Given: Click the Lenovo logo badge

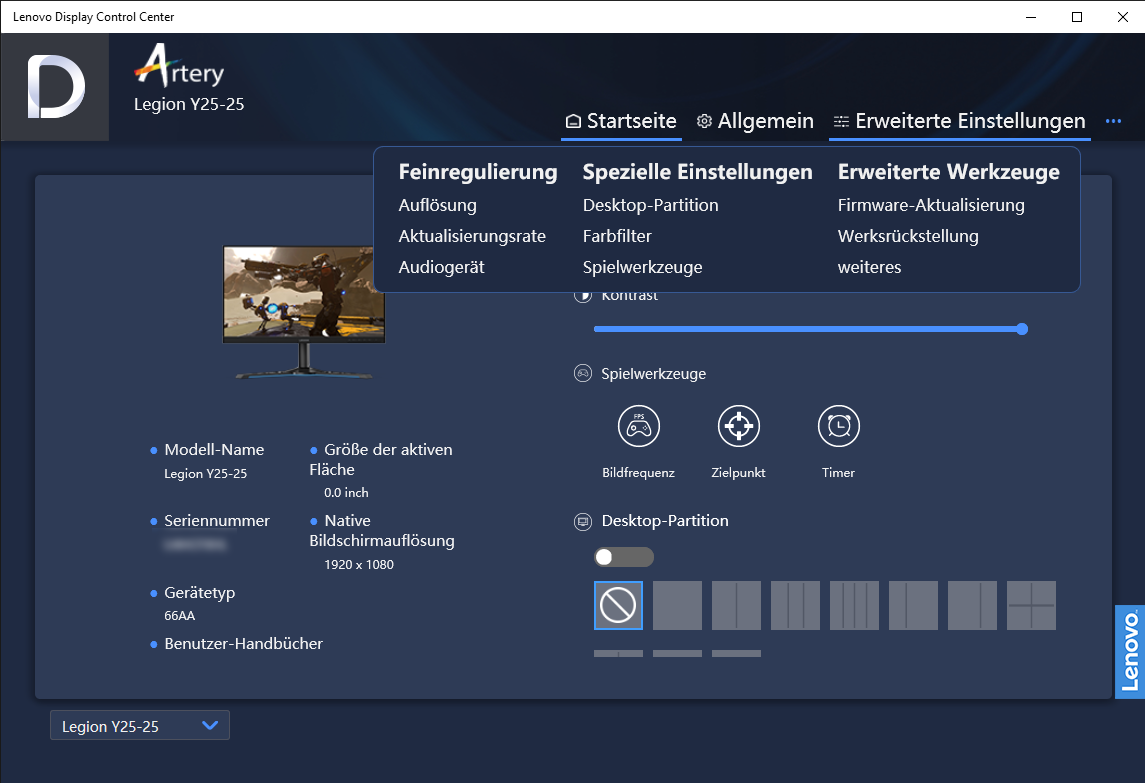Looking at the screenshot, I should pos(1130,652).
